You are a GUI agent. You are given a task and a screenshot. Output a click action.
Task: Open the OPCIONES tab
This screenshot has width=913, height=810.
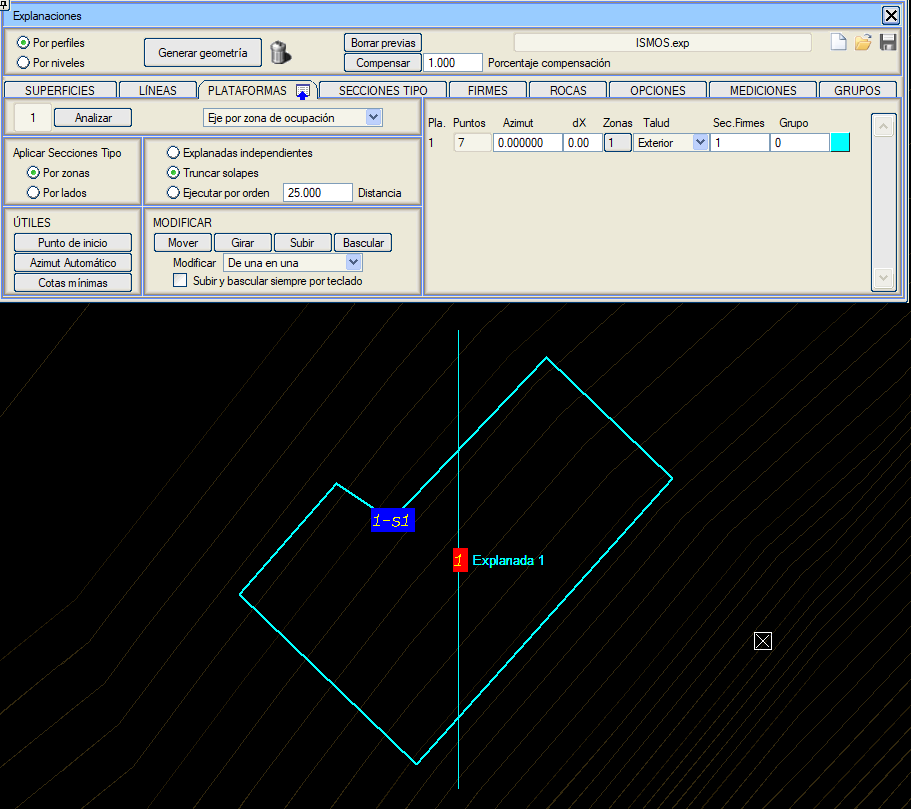(658, 90)
